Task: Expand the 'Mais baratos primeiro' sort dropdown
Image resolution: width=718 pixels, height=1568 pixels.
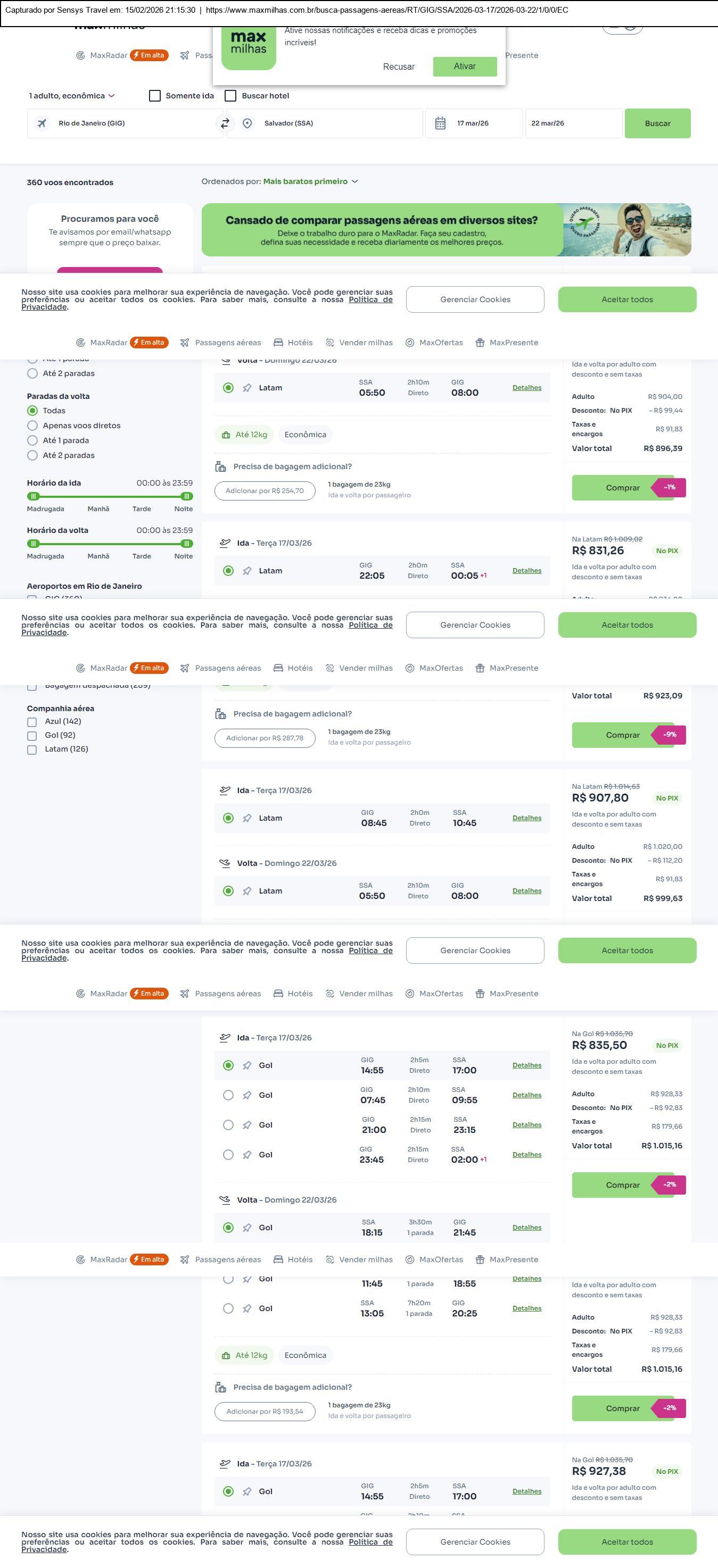Action: pos(310,181)
